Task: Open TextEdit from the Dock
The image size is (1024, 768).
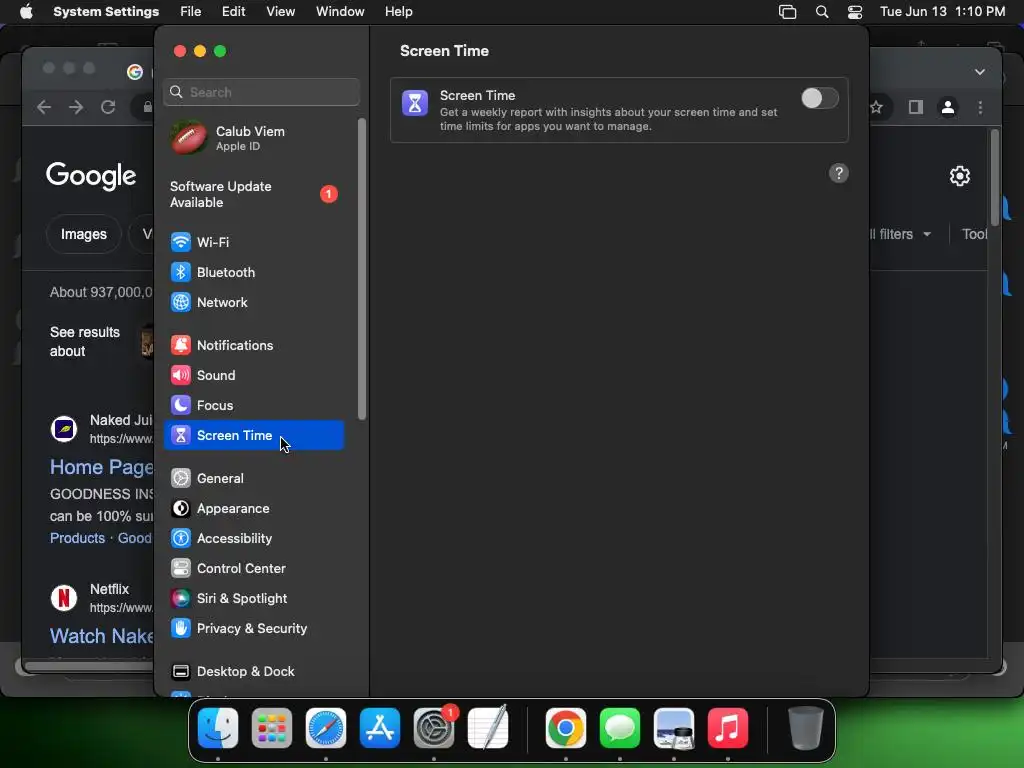Action: click(x=488, y=728)
